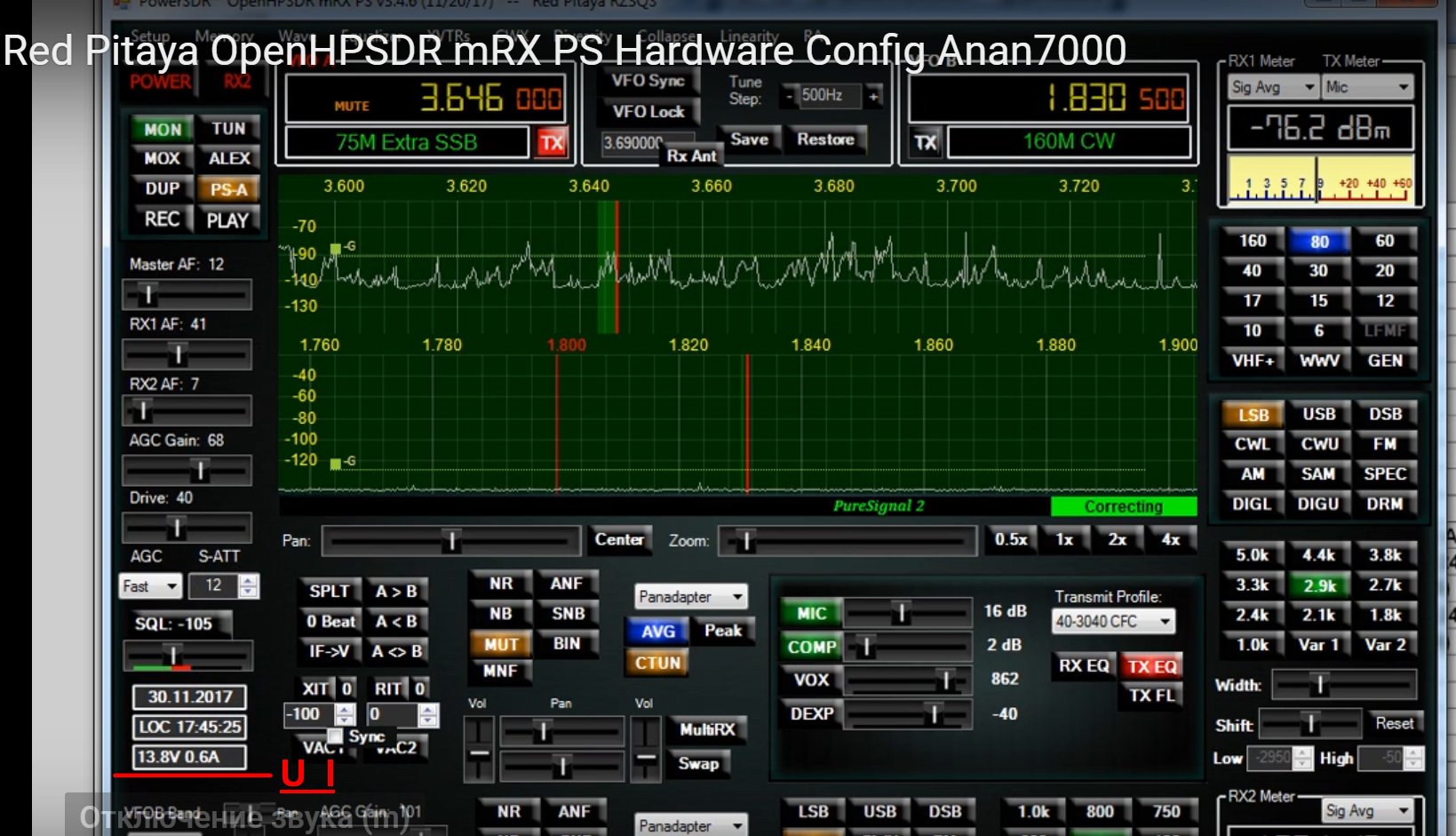Viewport: 1456px width, 836px height.
Task: Toggle the MUT mute button
Action: 501,644
